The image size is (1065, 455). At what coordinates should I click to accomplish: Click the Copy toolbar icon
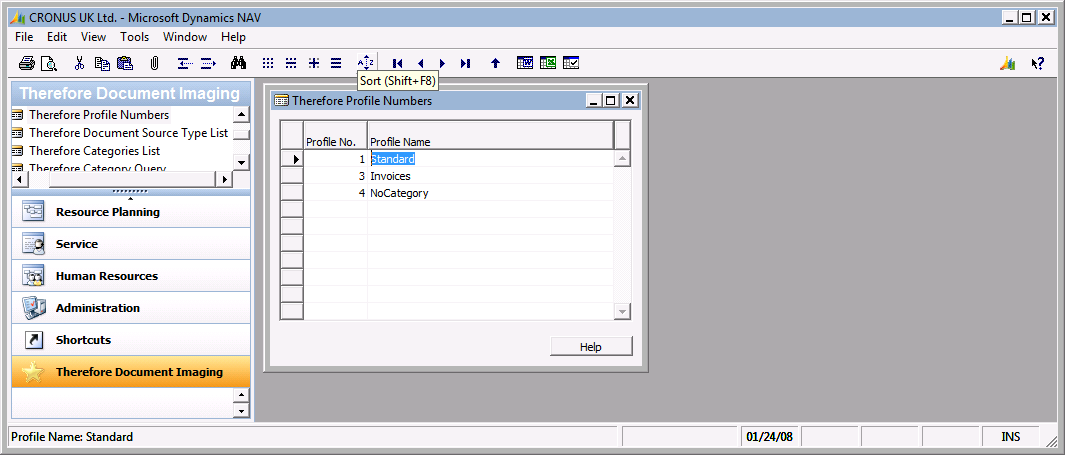[x=102, y=63]
